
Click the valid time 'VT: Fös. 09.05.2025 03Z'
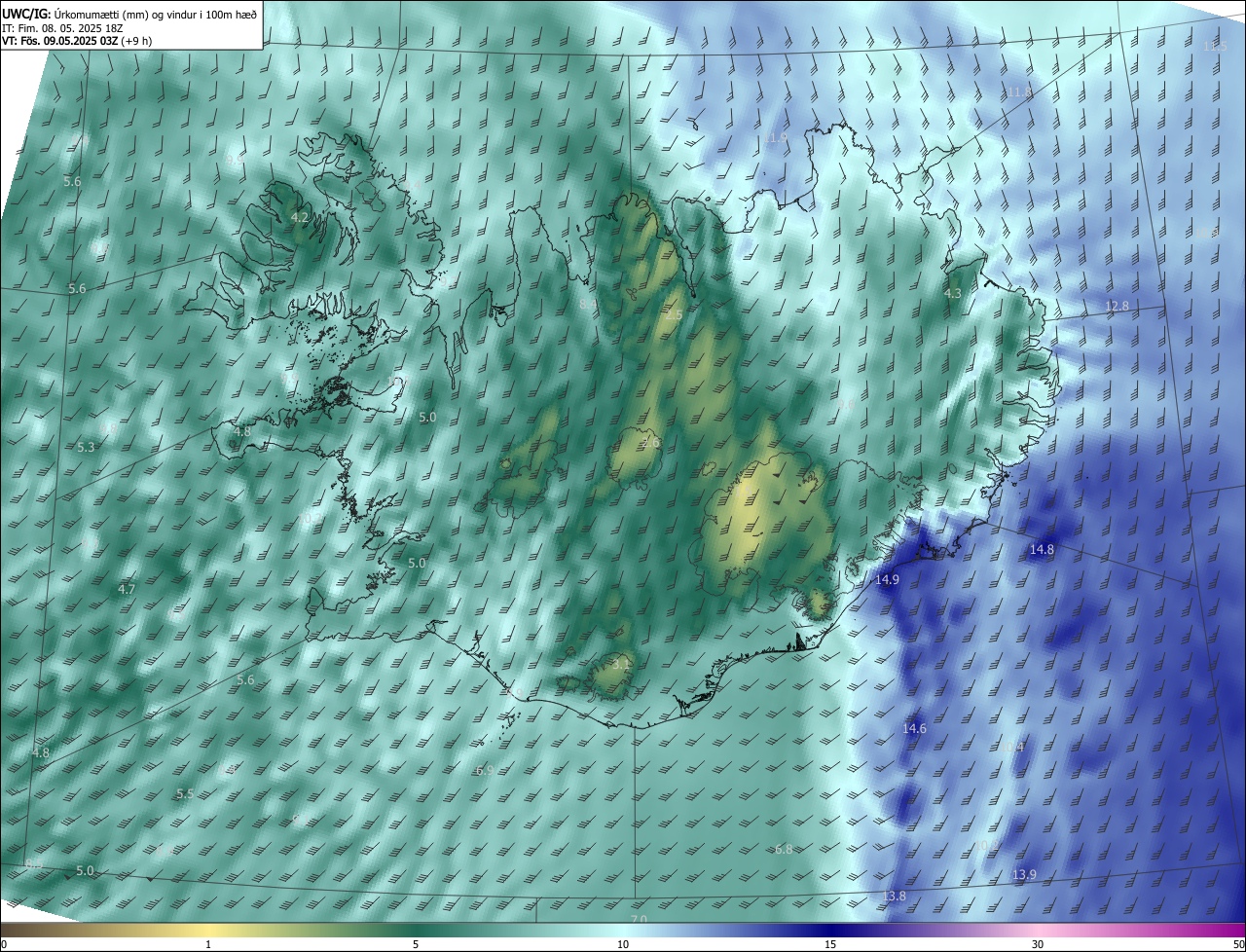pyautogui.click(x=59, y=41)
